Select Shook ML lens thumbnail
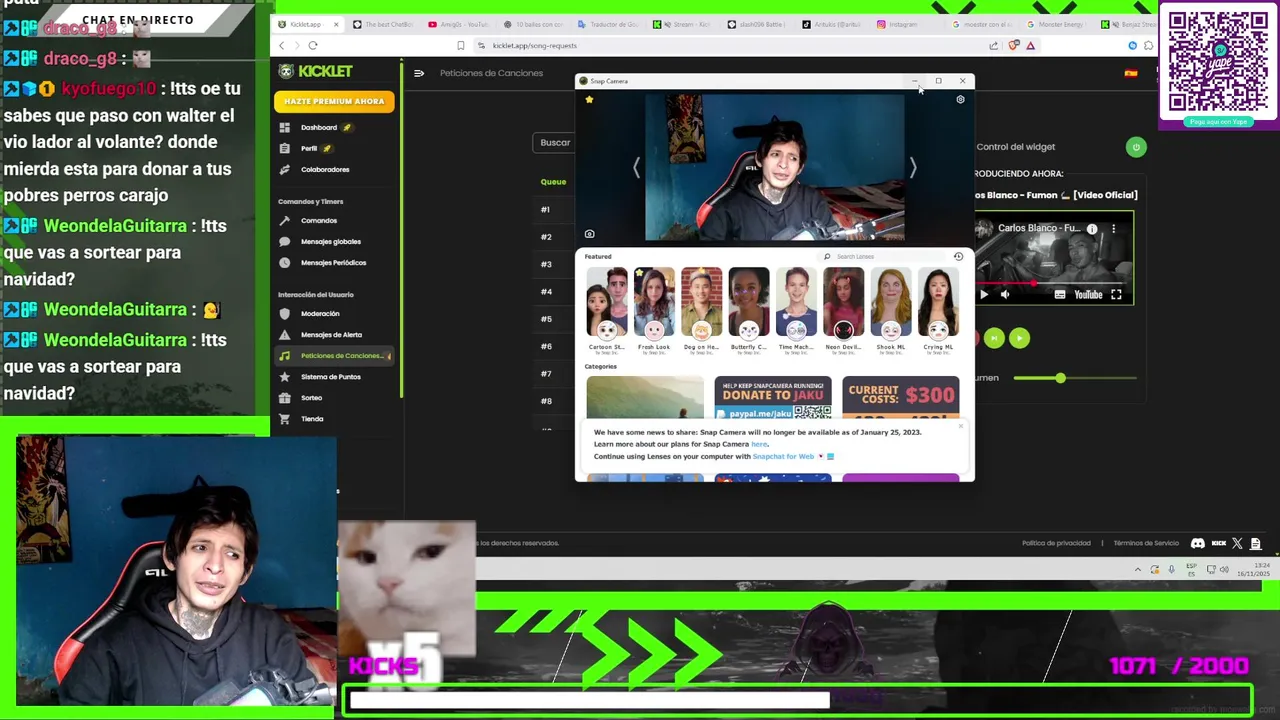1280x720 pixels. pos(891,303)
